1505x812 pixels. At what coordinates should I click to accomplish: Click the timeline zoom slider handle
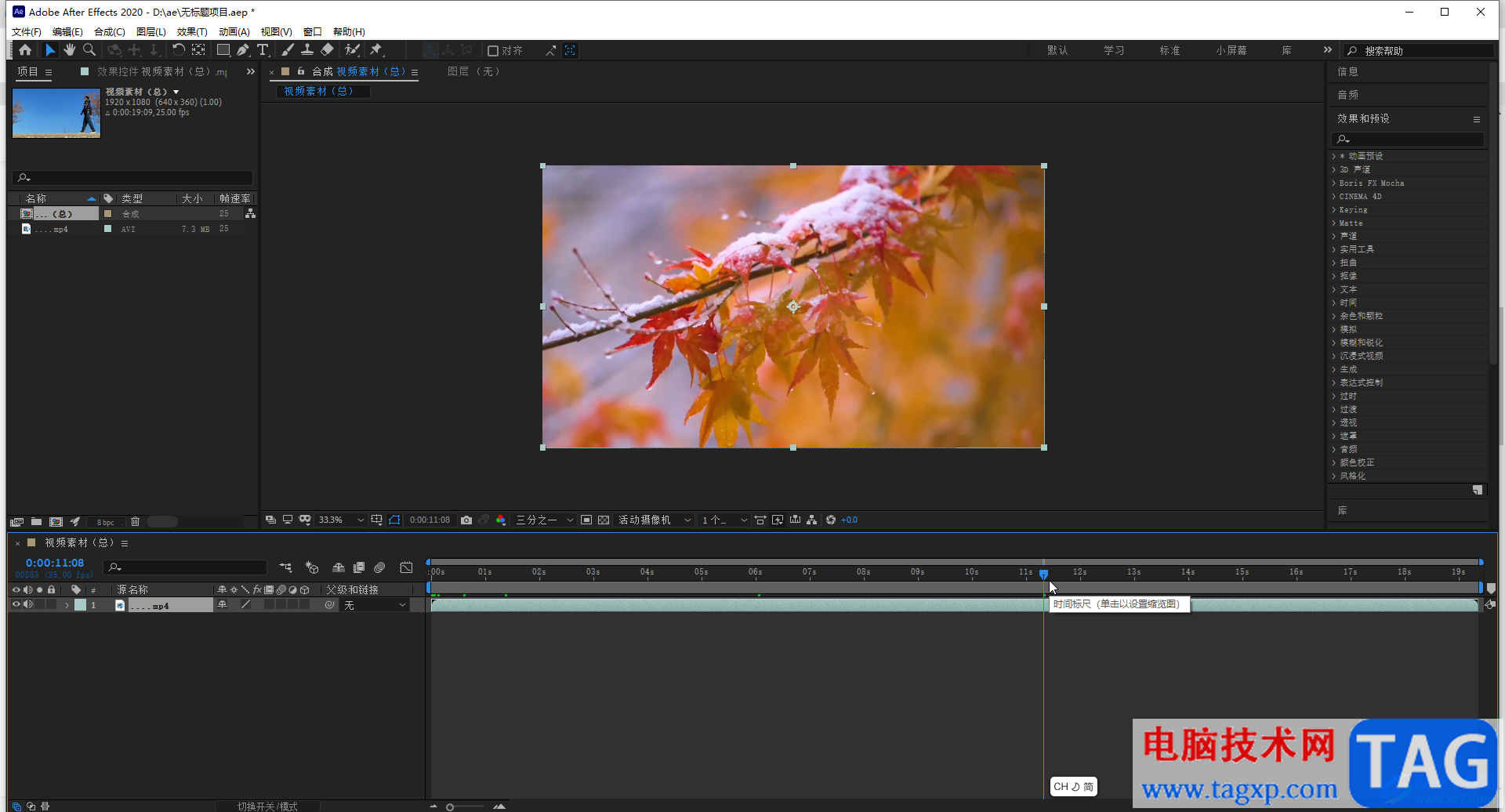click(x=450, y=807)
